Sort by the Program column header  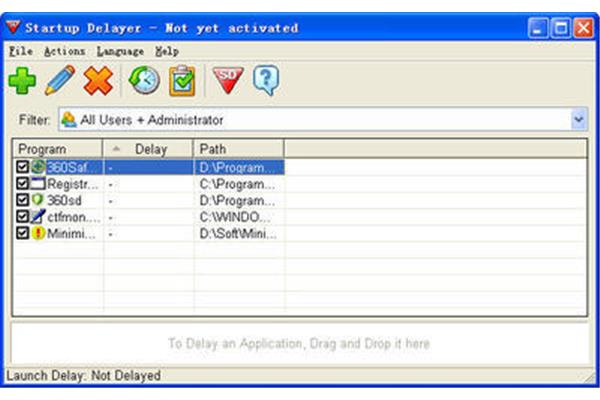click(58, 149)
